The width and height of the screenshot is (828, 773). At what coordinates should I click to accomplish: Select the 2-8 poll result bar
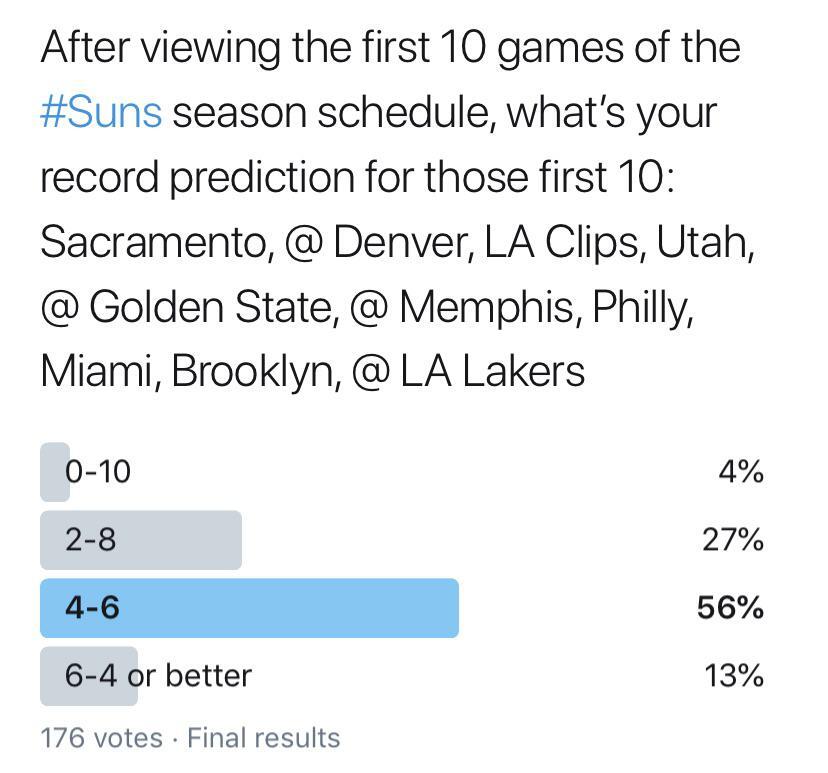[140, 540]
